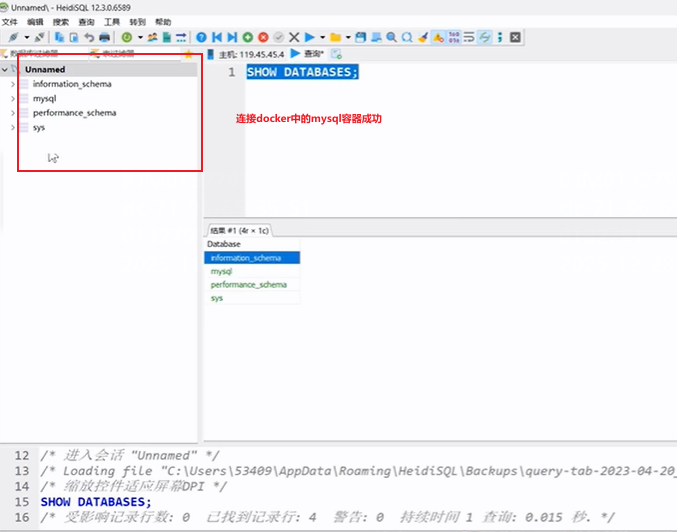The width and height of the screenshot is (677, 532).
Task: Go to last row icon
Action: [x=232, y=38]
